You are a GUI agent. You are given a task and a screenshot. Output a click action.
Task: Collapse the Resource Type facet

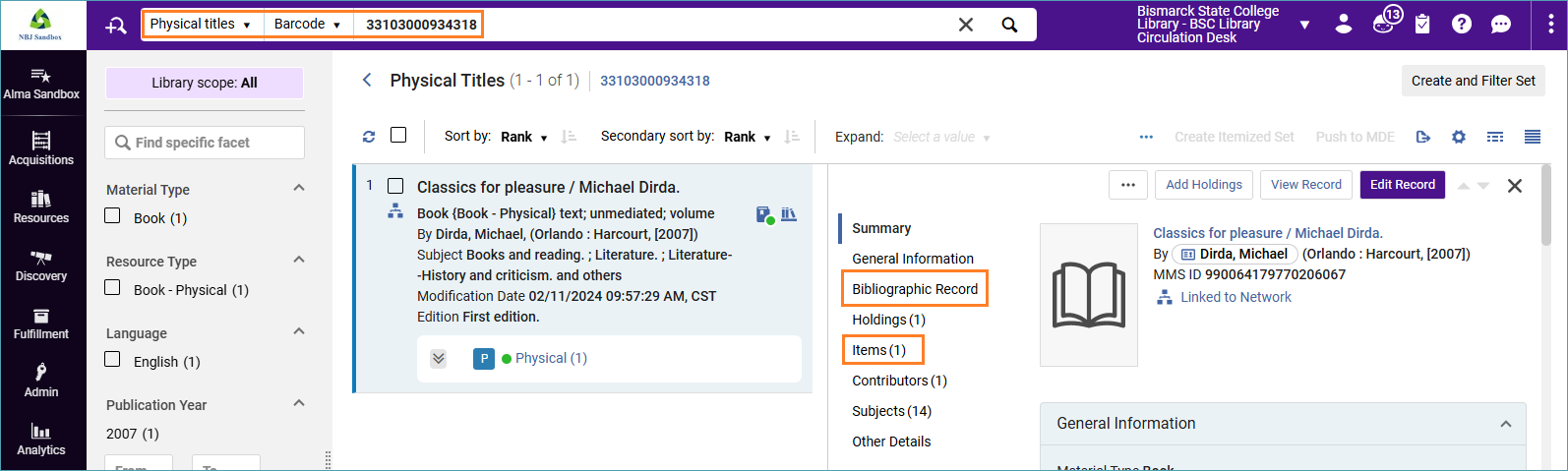click(x=299, y=260)
